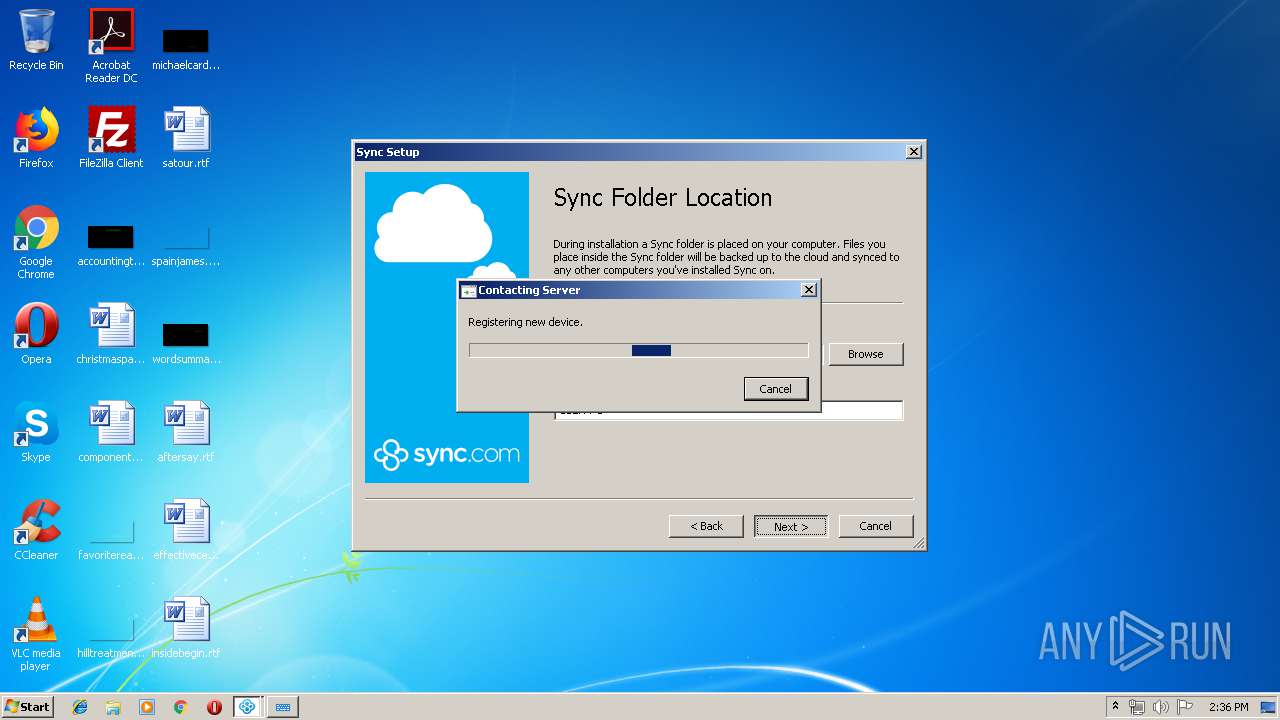Click the Sync Folder Location heading
This screenshot has height=720, width=1280.
coord(663,198)
